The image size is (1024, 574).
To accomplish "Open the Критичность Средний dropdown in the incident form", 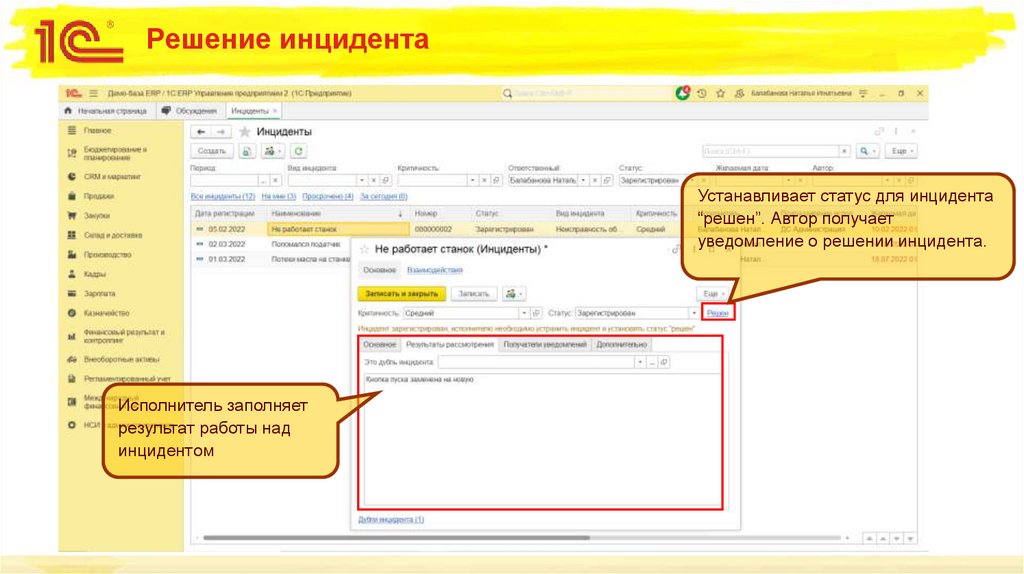I will (524, 313).
